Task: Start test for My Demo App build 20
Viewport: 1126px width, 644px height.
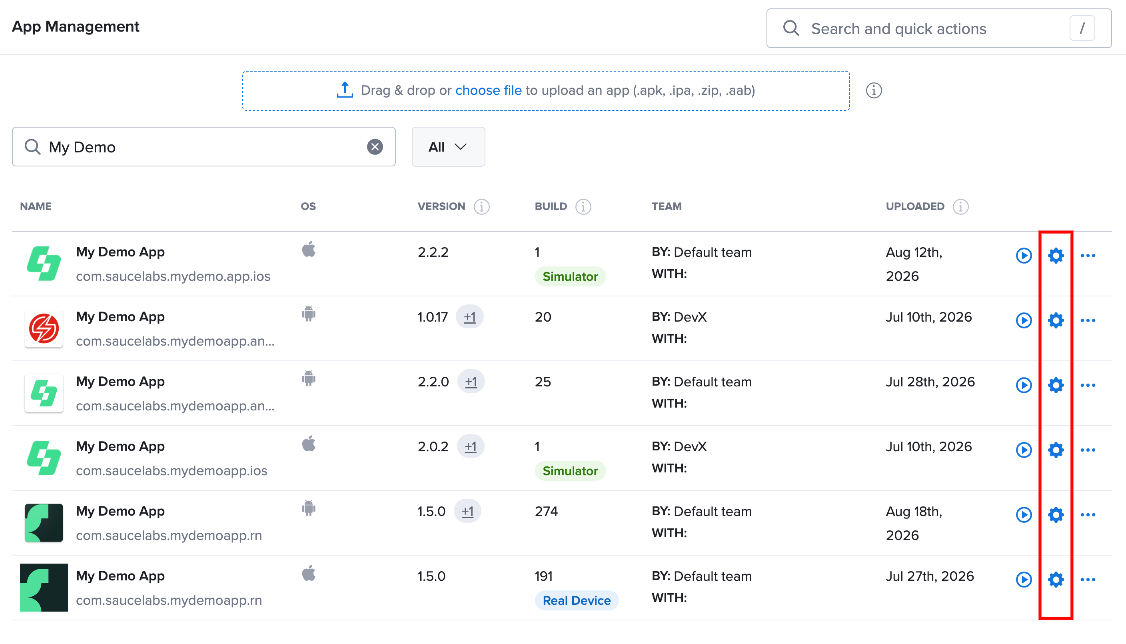Action: (x=1023, y=320)
